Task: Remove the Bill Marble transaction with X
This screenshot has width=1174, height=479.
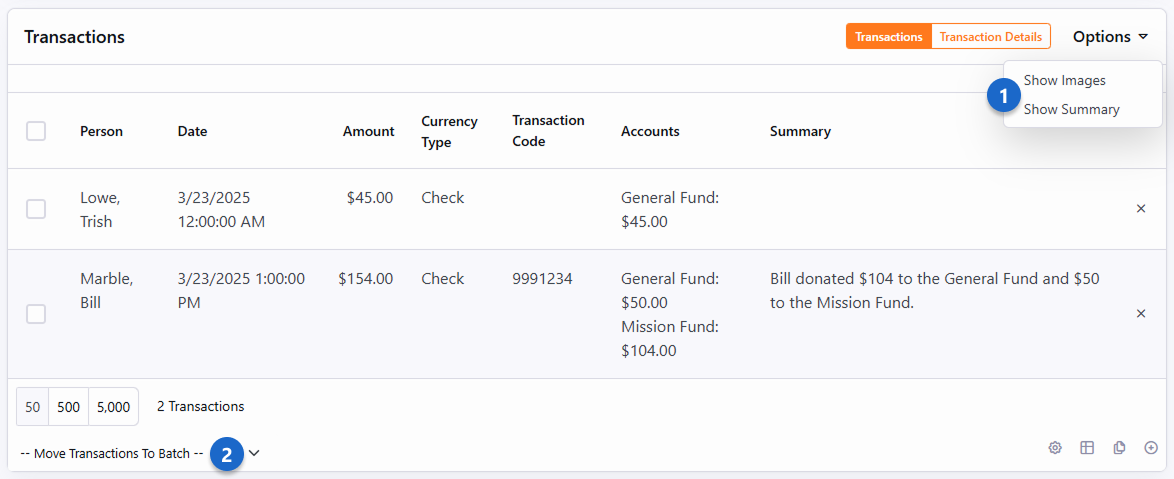Action: tap(1141, 314)
